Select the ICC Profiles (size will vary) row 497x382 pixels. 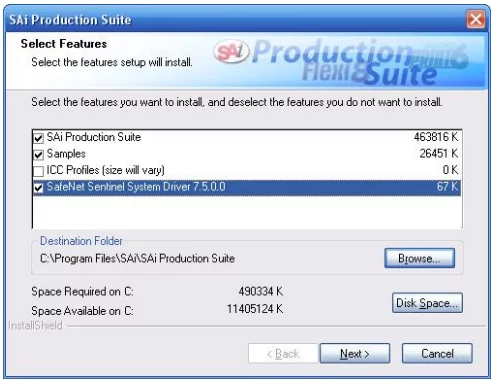point(247,170)
